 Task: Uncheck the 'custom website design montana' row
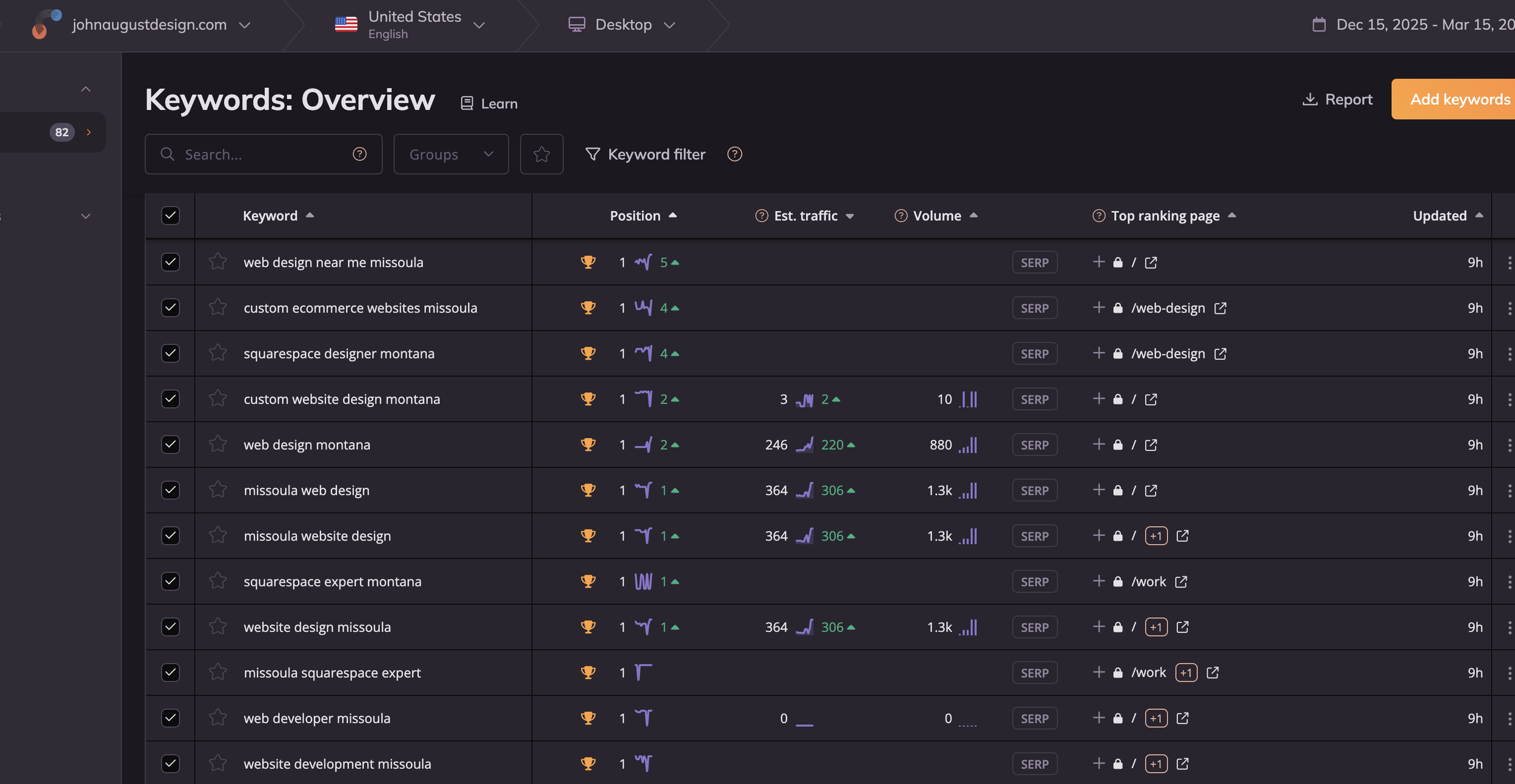pos(170,399)
